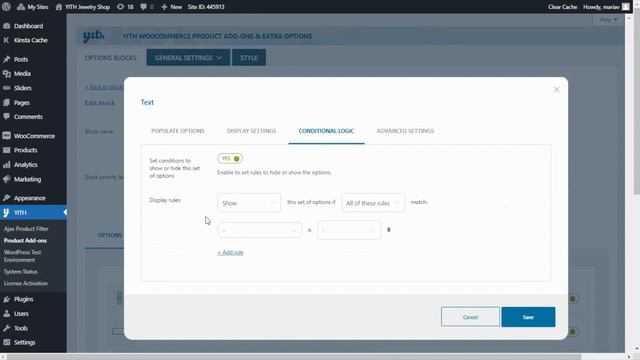Image resolution: width=640 pixels, height=360 pixels.
Task: Open WordPress Test Environment submenu
Action: click(22, 256)
